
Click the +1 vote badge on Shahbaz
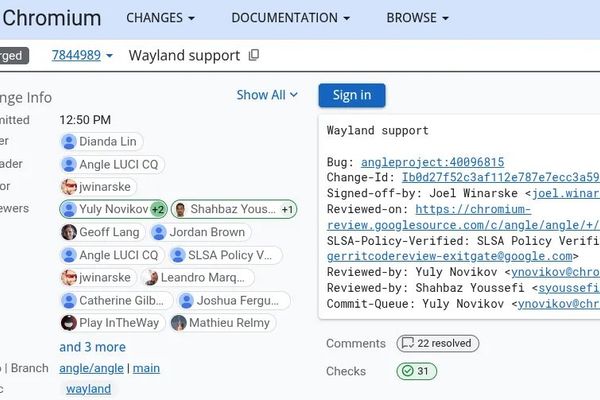tap(287, 209)
